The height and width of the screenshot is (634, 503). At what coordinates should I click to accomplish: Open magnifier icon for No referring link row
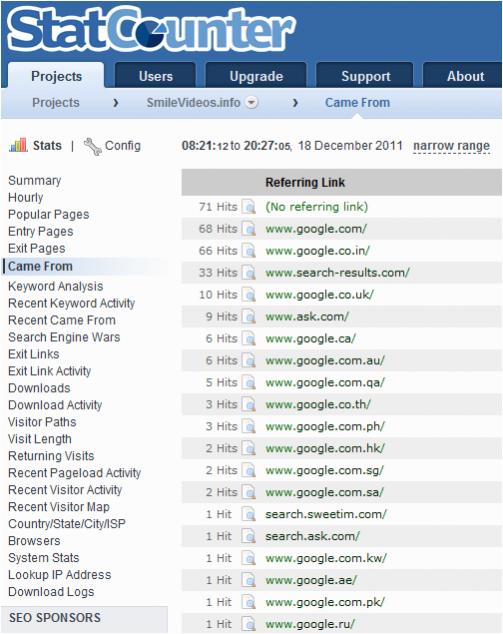tap(249, 207)
